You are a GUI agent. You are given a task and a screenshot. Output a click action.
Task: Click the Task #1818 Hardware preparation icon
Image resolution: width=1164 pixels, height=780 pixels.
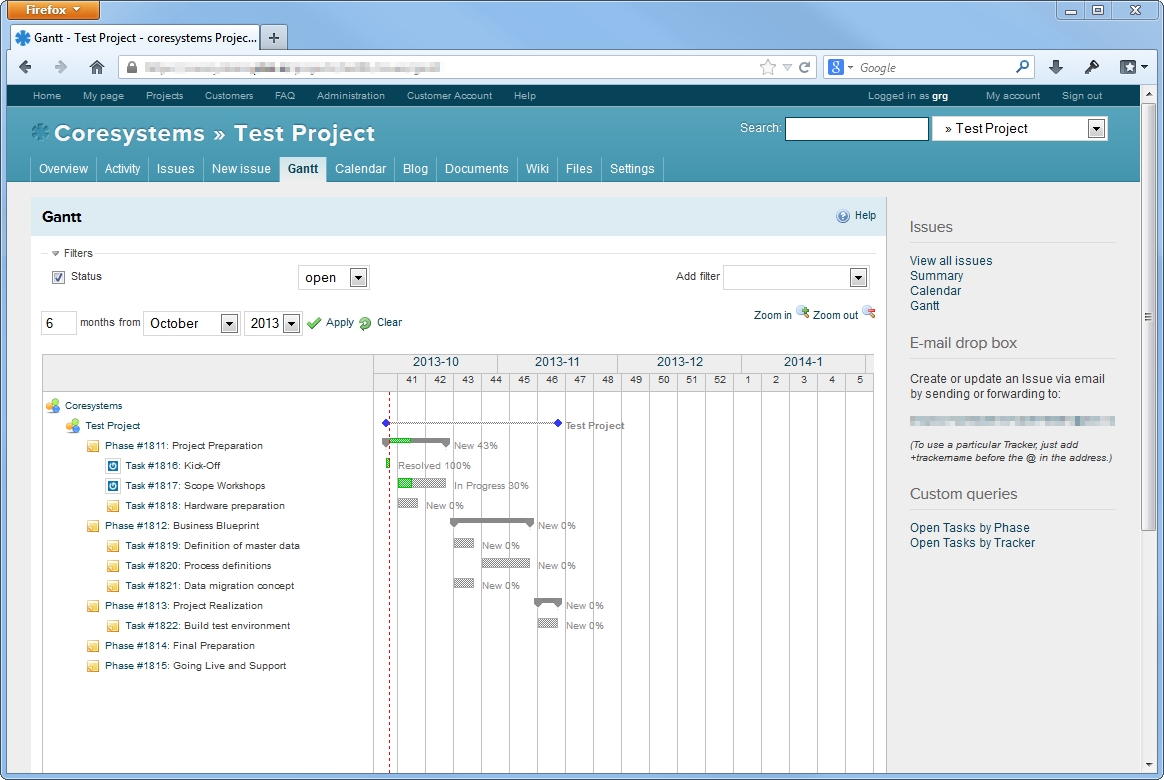pyautogui.click(x=113, y=506)
